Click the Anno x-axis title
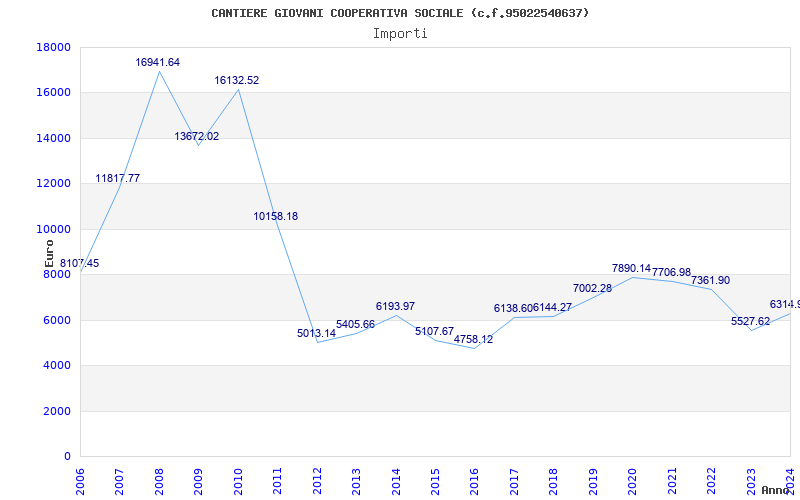 776,490
